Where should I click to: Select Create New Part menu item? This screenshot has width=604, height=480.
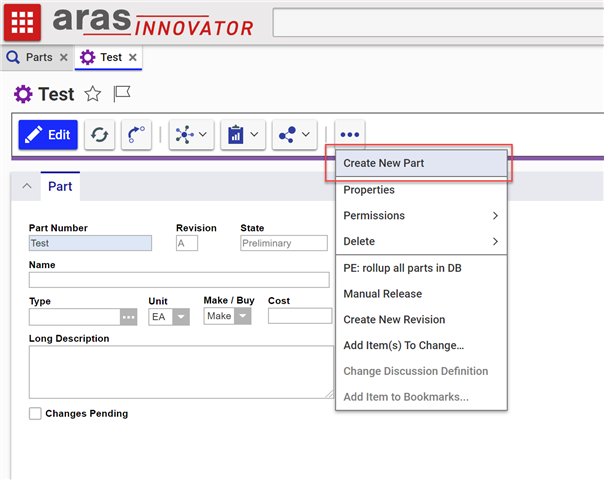420,163
